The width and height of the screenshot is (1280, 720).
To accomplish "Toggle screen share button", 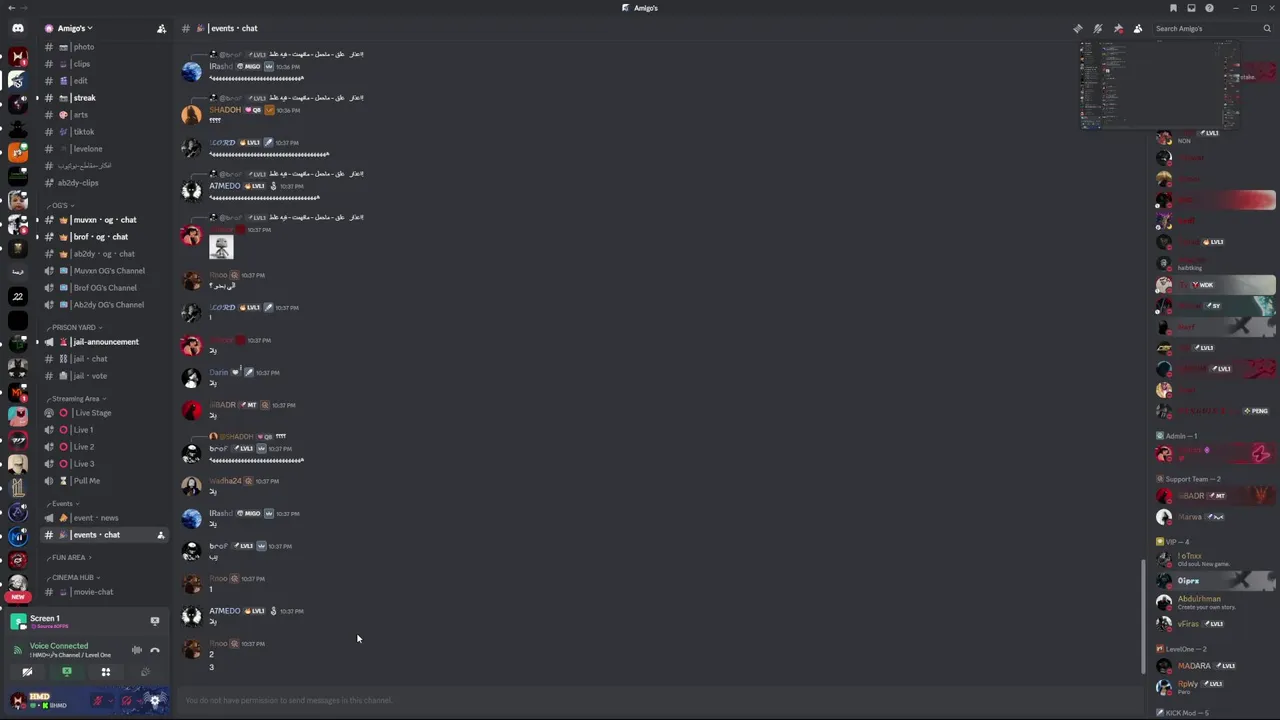I will (x=66, y=672).
